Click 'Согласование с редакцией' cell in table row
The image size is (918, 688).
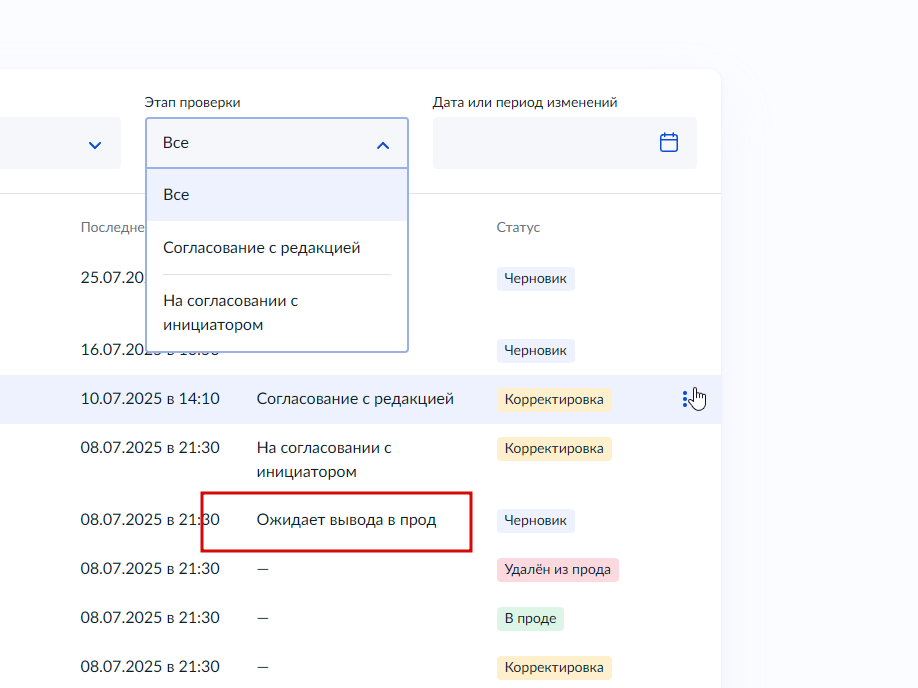pyautogui.click(x=355, y=399)
